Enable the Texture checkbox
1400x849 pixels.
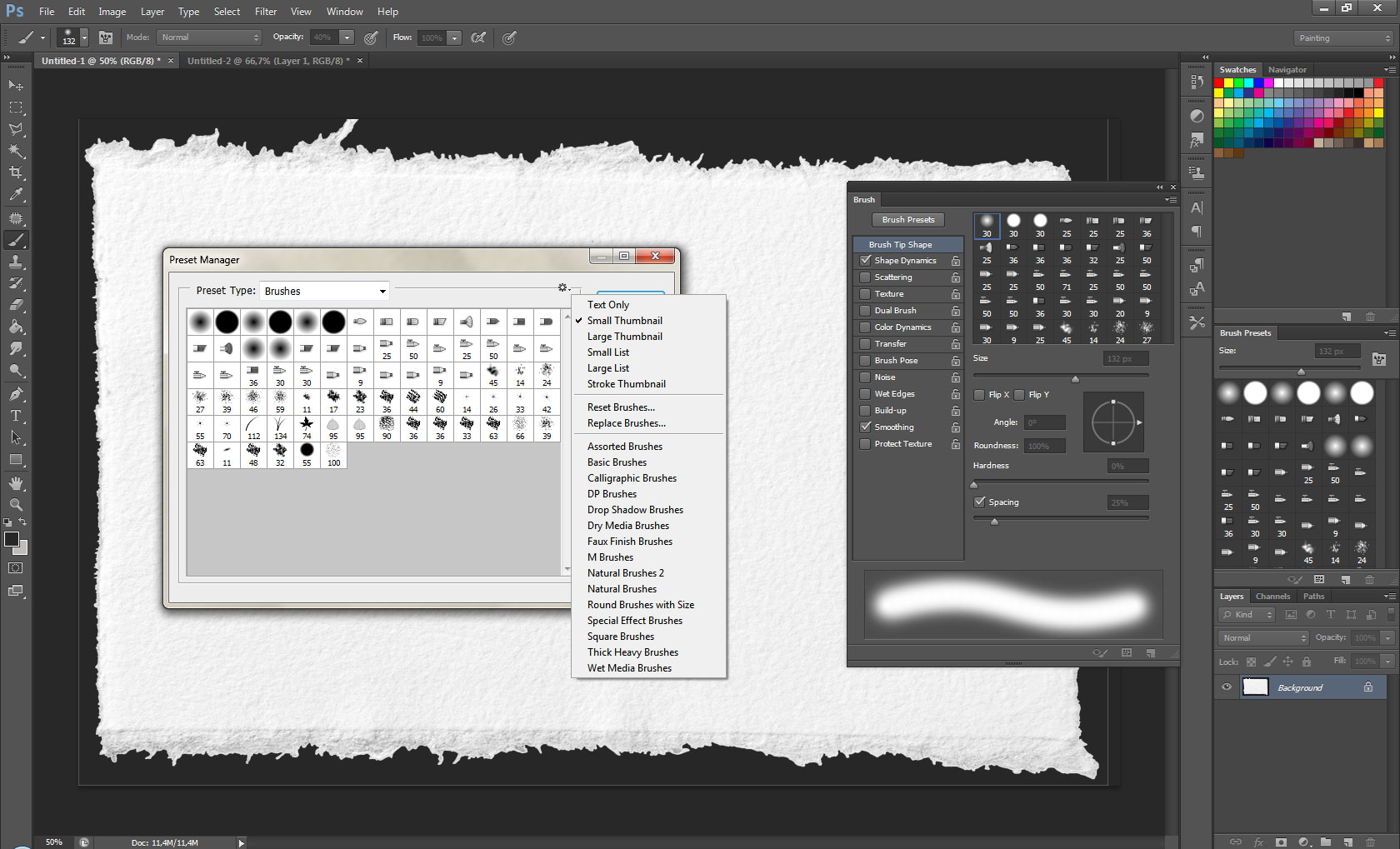[x=866, y=294]
